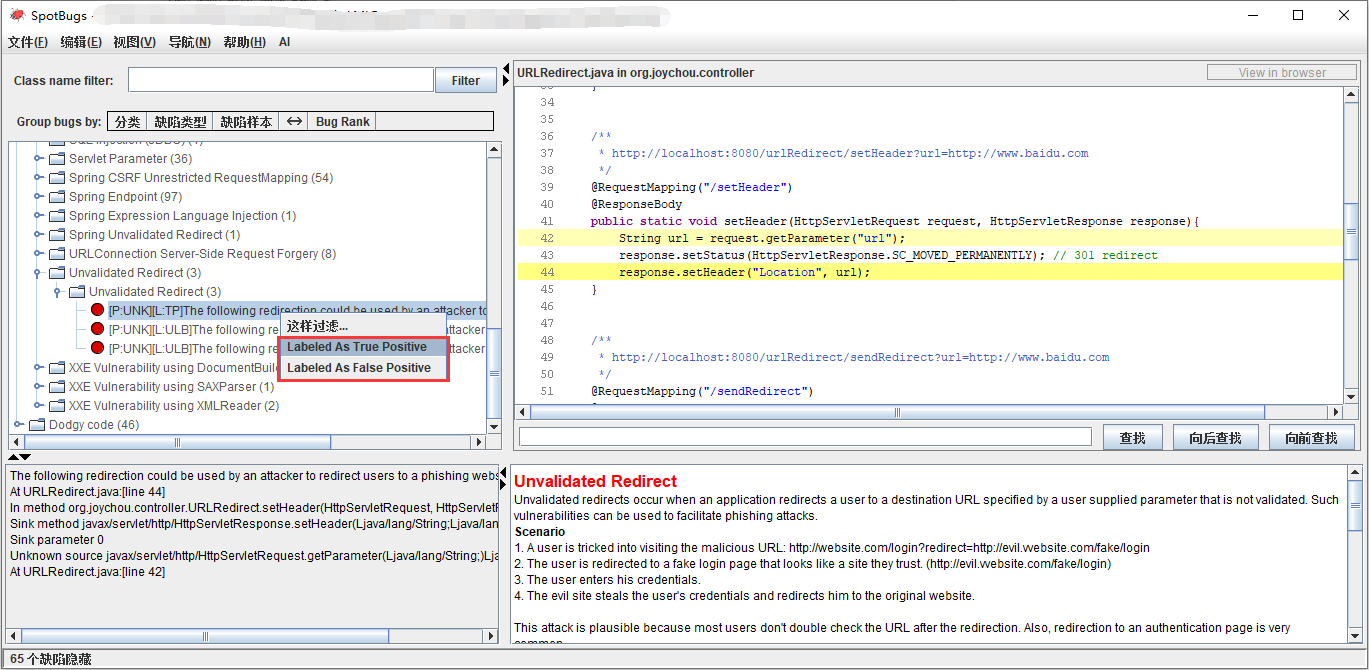Click the View in browser button
Image resolution: width=1369 pixels, height=670 pixels.
click(x=1282, y=73)
